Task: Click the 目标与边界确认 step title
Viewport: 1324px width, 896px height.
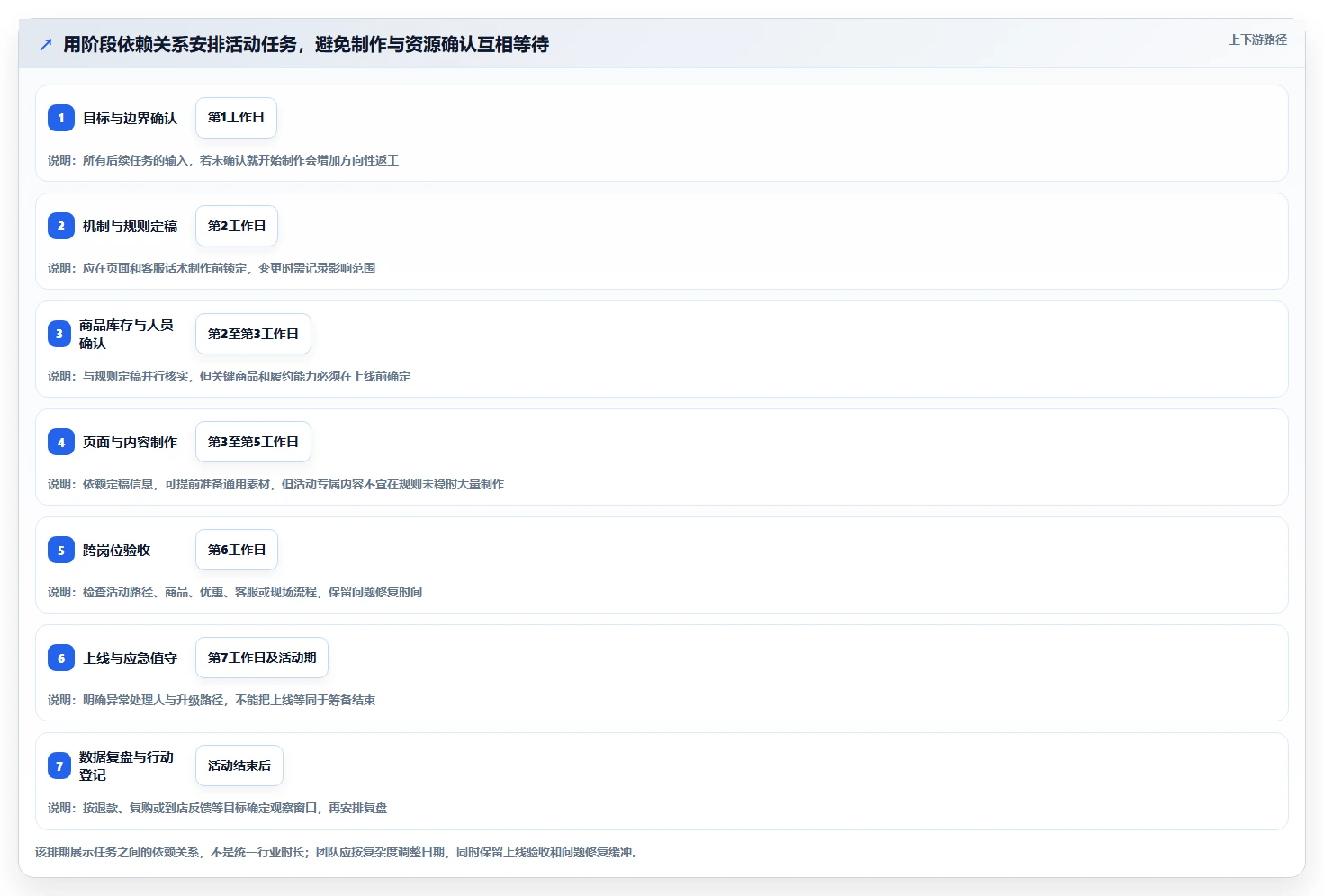Action: coord(130,118)
